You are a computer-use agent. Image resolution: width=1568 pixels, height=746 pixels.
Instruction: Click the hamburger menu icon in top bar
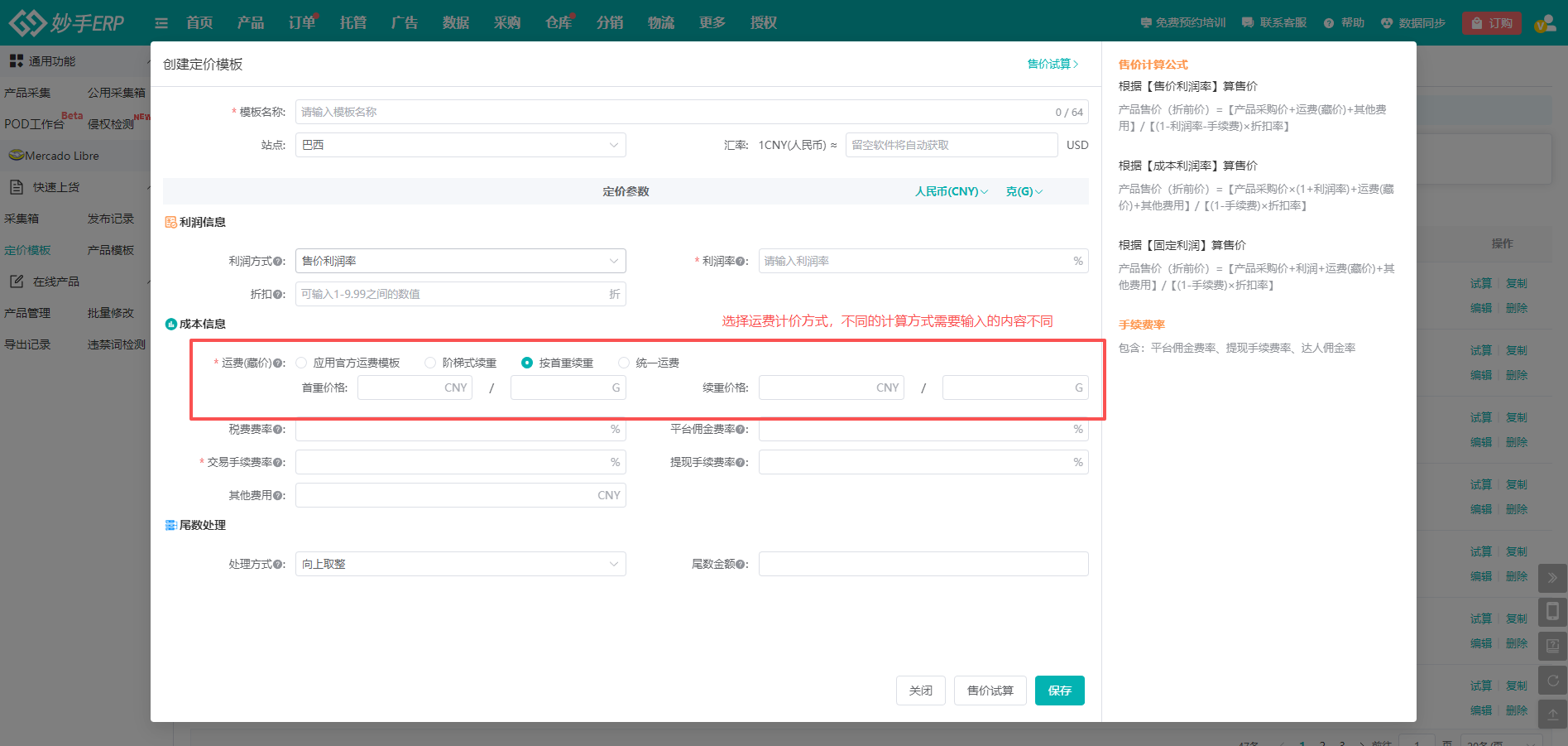click(161, 23)
